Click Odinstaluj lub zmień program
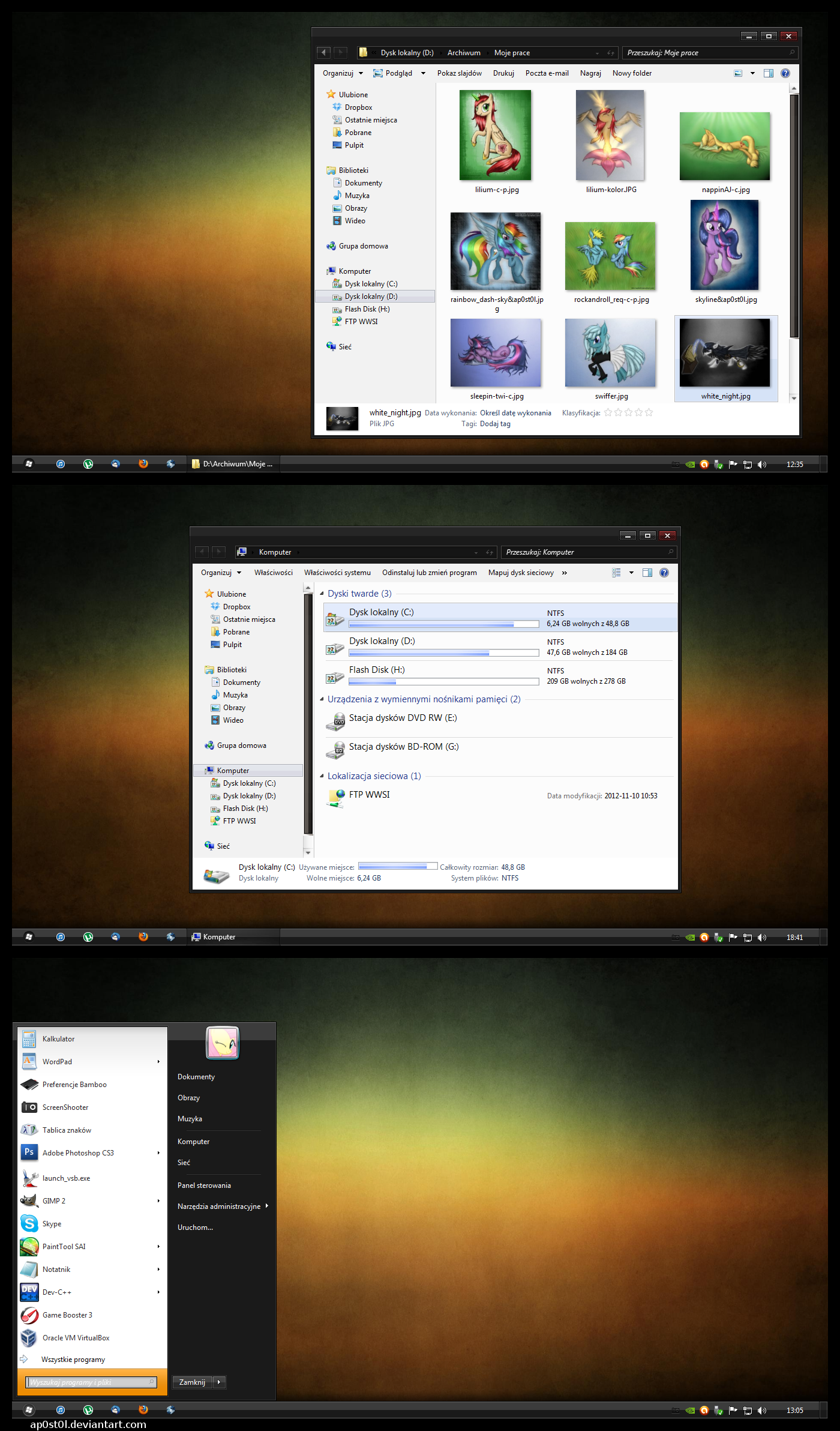Image resolution: width=840 pixels, height=1431 pixels. coord(430,573)
